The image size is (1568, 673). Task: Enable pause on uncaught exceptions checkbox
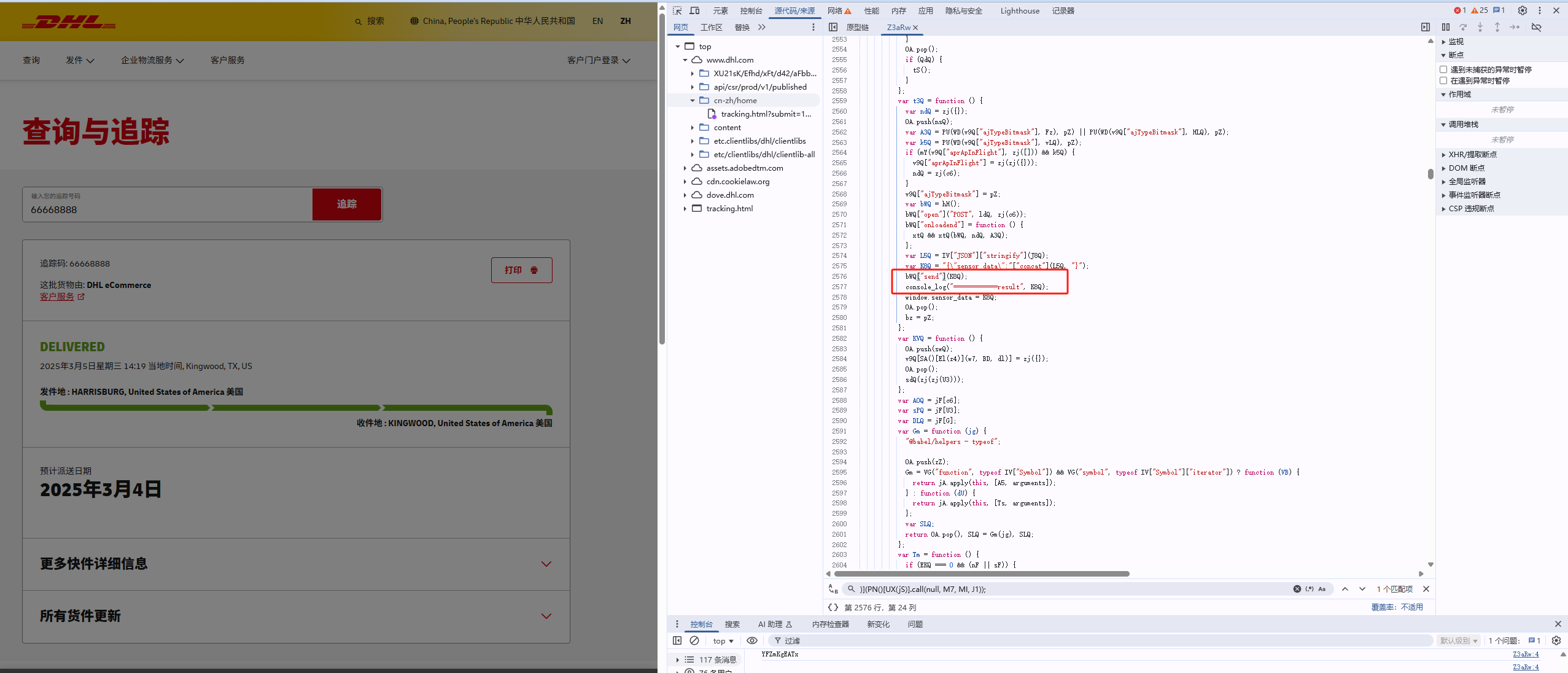coord(1444,69)
